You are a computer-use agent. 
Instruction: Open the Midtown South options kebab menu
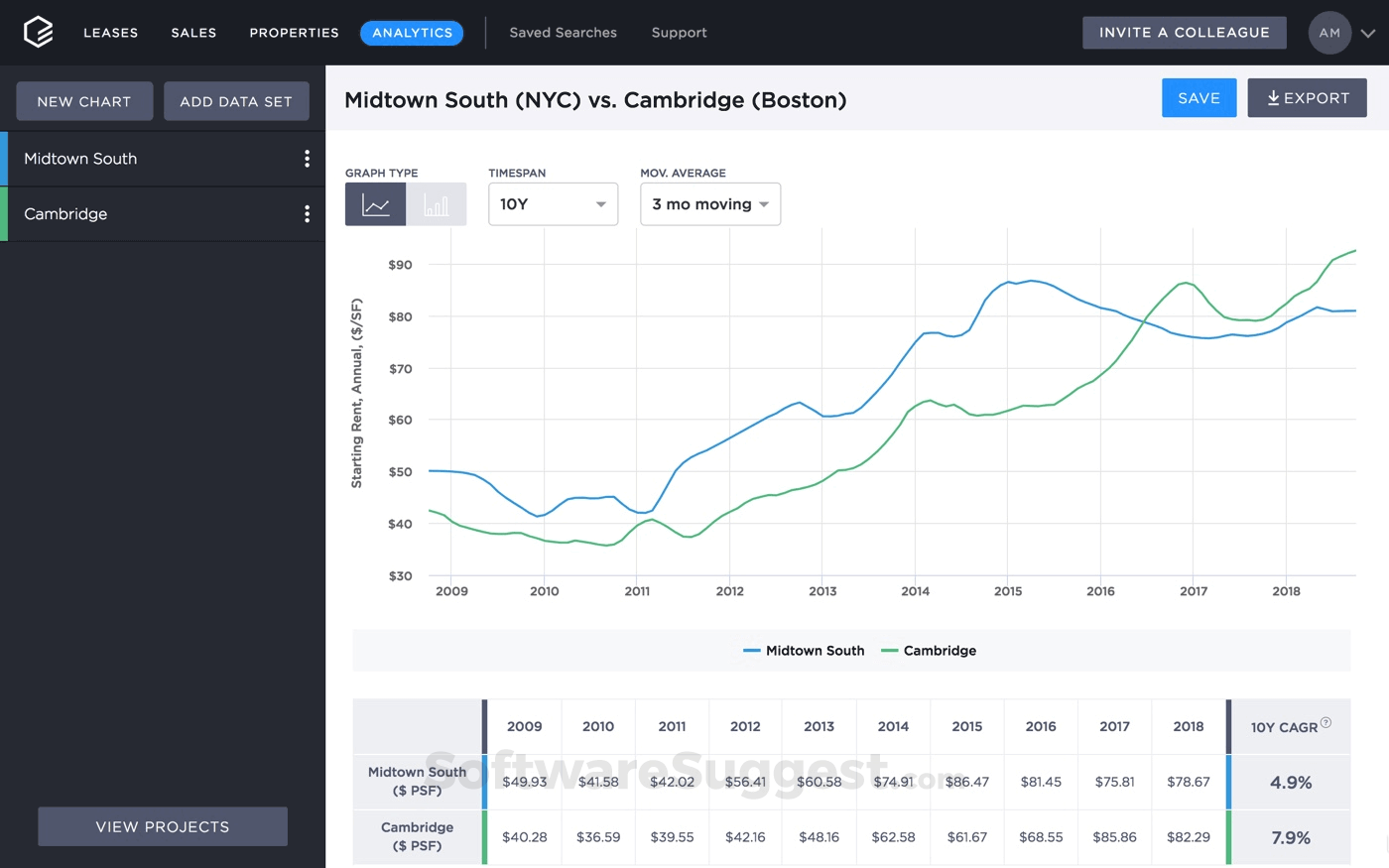click(307, 158)
